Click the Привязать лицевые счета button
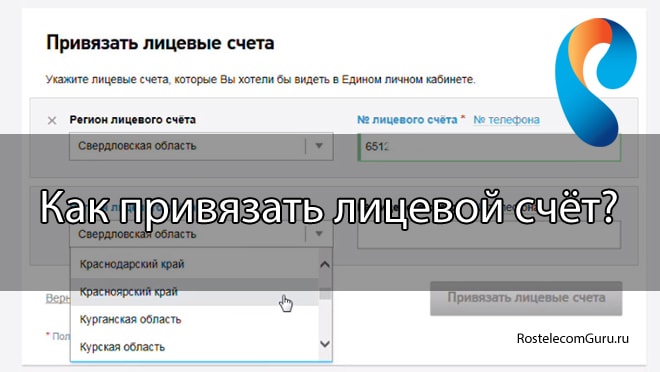Viewport: 660px width, 372px height. click(x=526, y=298)
